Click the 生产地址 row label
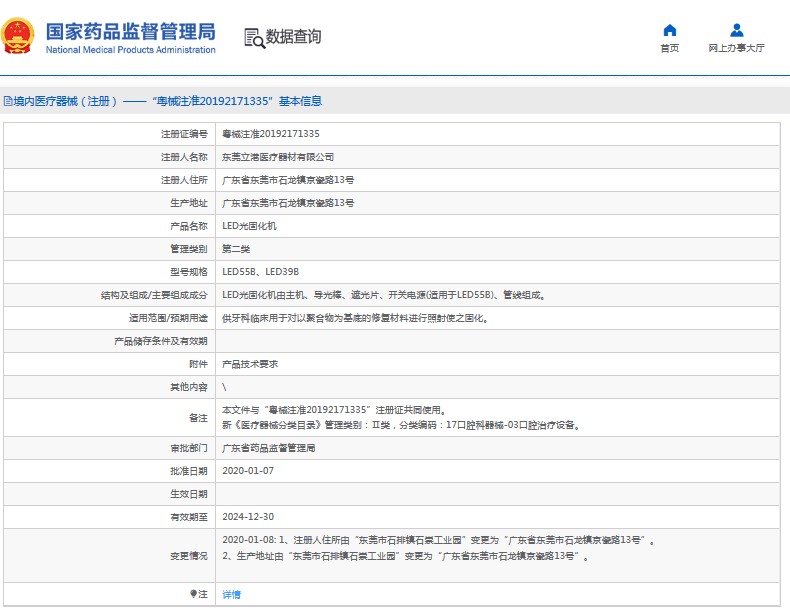This screenshot has height=610, width=790. coord(189,202)
